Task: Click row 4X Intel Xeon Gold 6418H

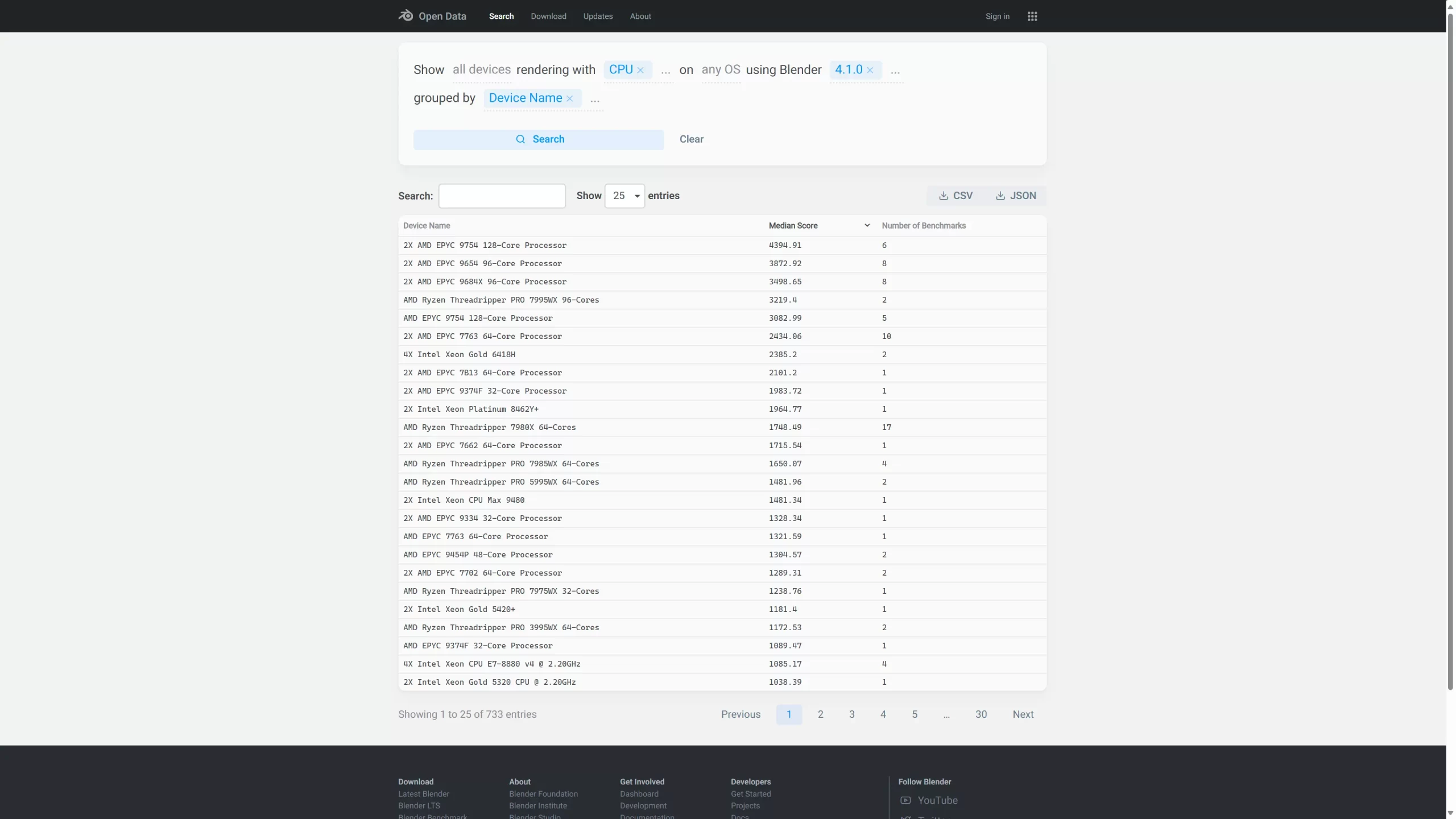Action: pyautogui.click(x=722, y=355)
